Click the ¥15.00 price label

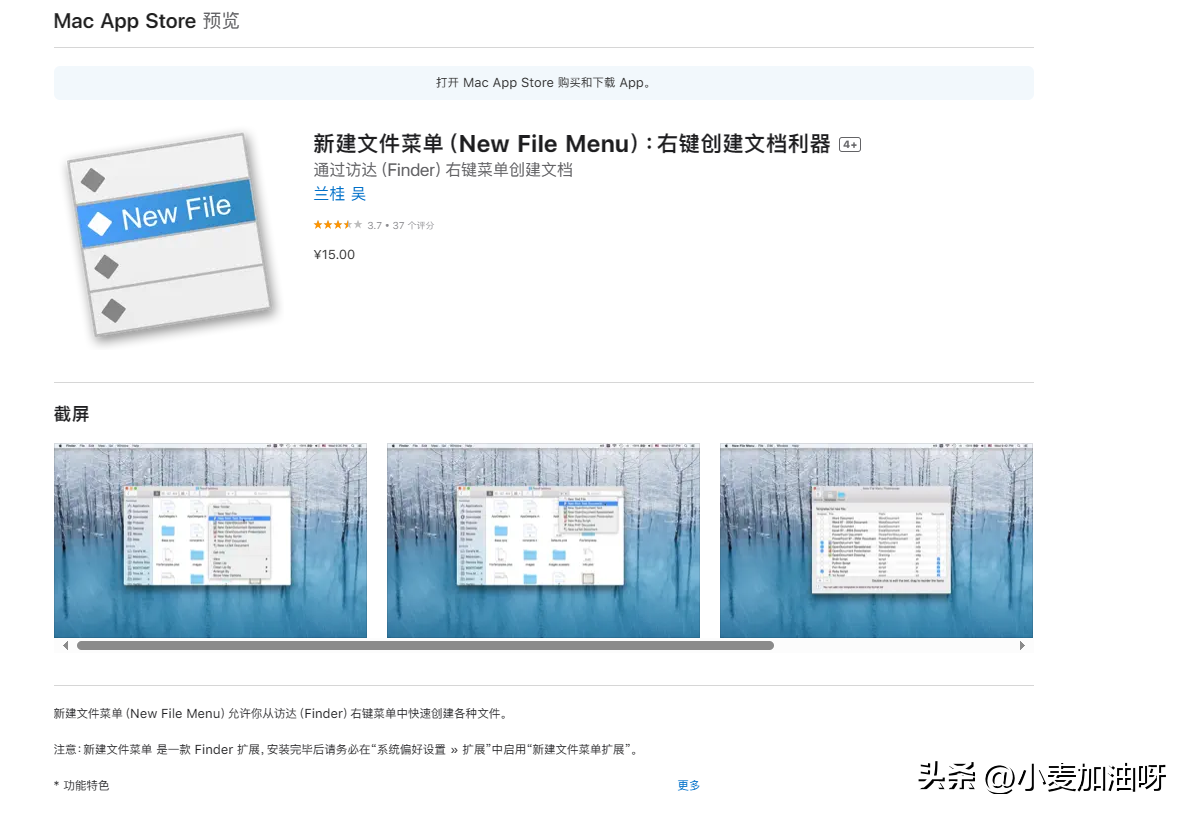[334, 254]
